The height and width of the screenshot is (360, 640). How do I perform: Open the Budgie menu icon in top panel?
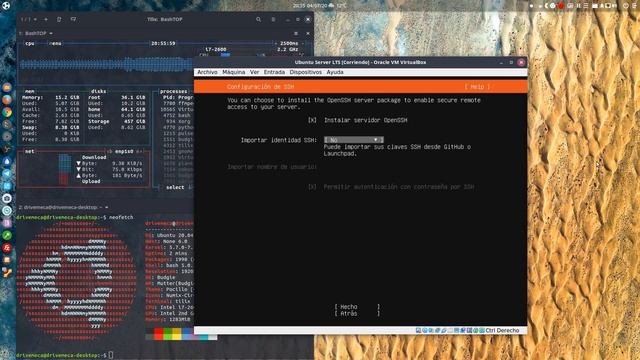tap(6, 6)
